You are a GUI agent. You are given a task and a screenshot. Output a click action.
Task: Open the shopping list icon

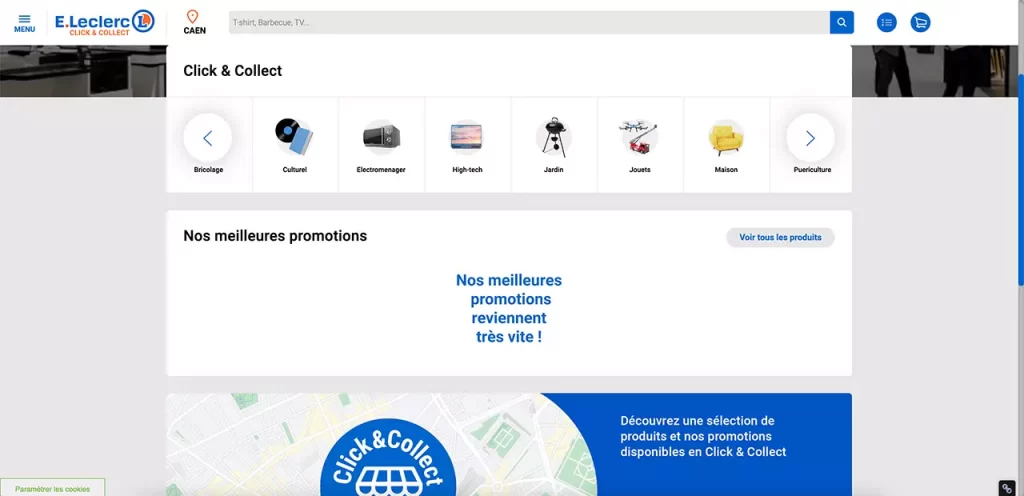886,23
